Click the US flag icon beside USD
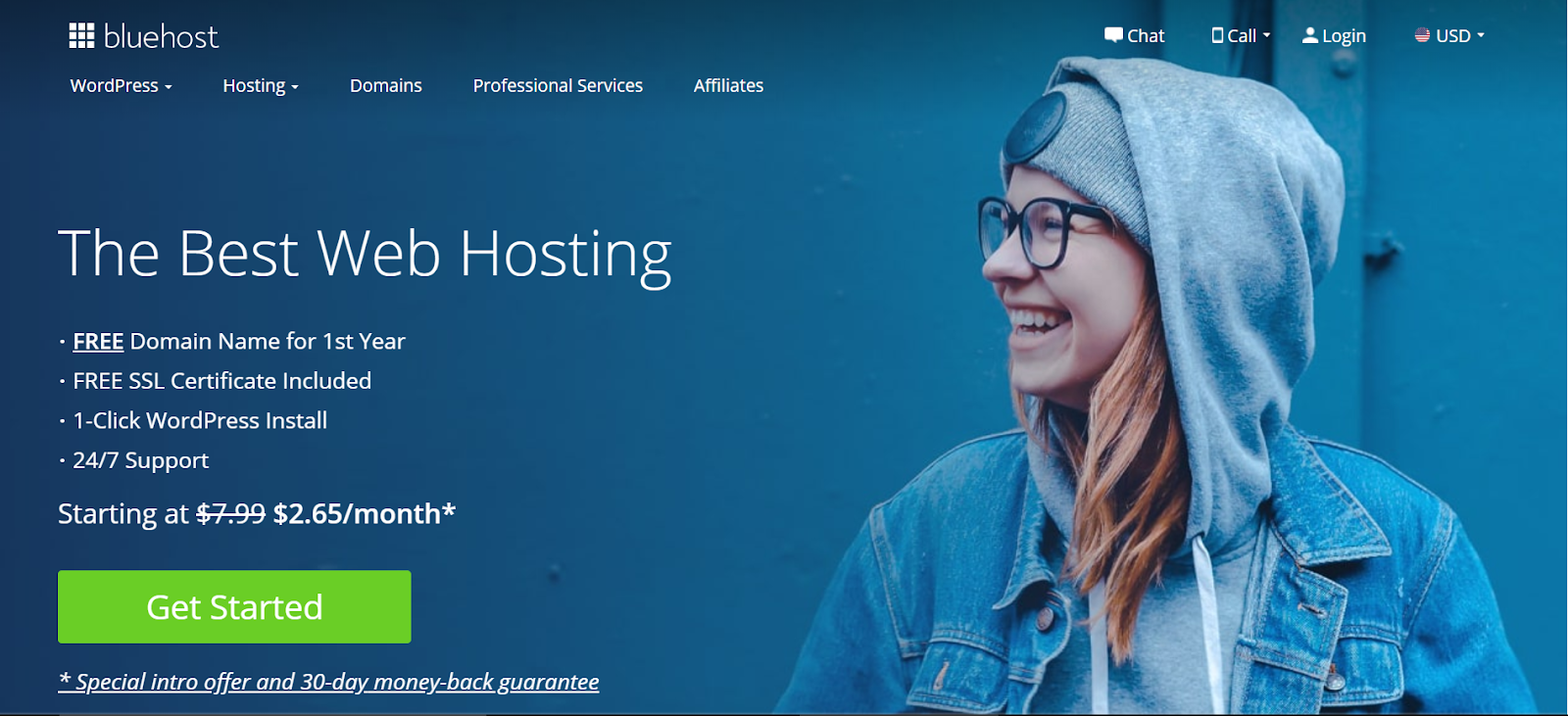Viewport: 1568px width, 716px height. (1423, 35)
